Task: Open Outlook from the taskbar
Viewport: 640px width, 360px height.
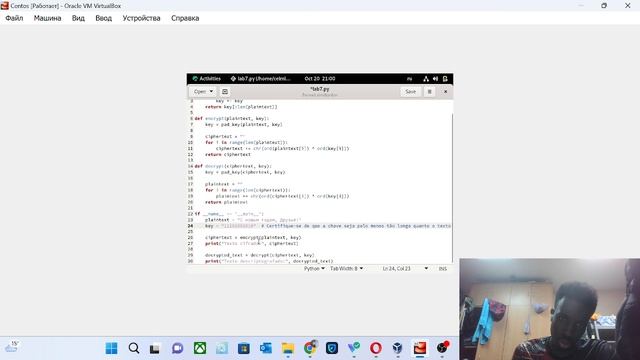Action: pyautogui.click(x=266, y=348)
